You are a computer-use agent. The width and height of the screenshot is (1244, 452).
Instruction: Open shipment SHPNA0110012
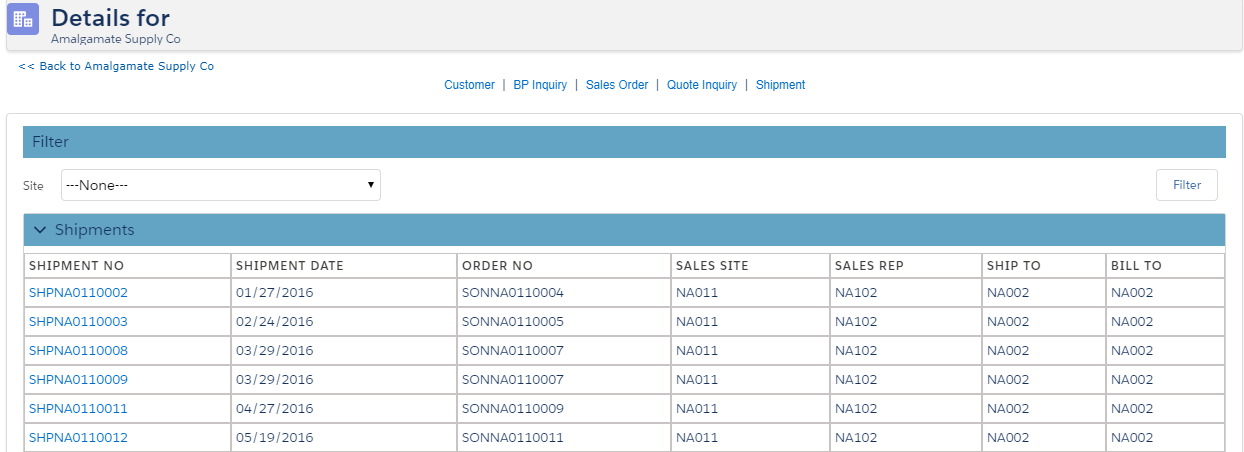[78, 438]
